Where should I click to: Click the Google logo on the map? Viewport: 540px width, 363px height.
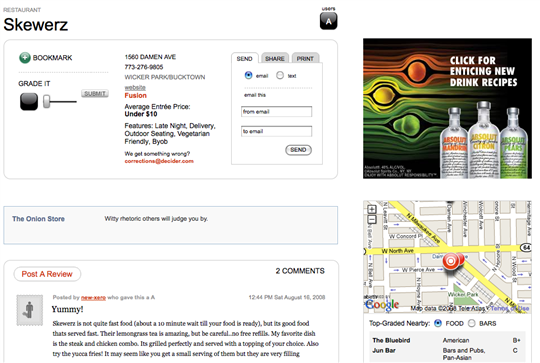(x=382, y=304)
